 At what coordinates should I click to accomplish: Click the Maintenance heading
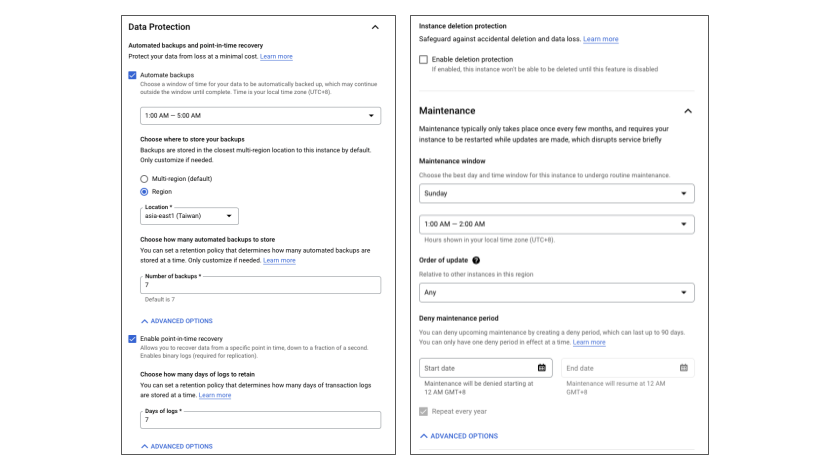point(447,111)
